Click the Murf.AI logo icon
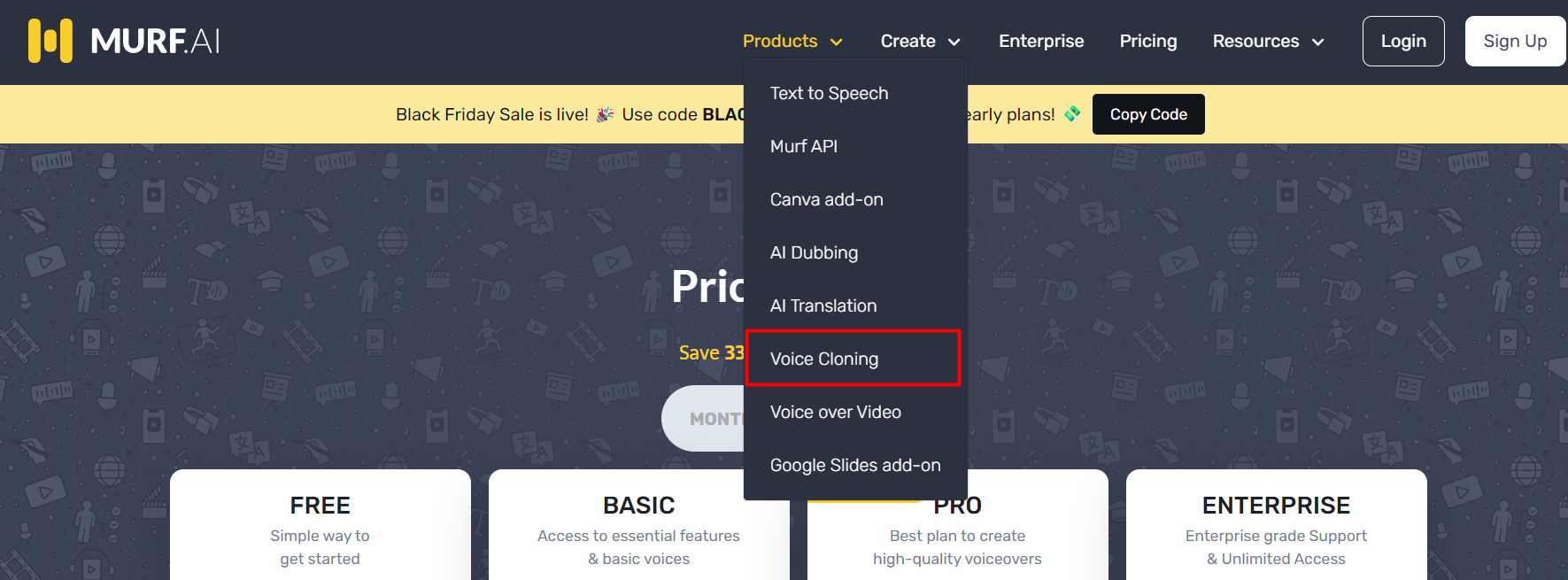Viewport: 1568px width, 580px height. (x=50, y=41)
